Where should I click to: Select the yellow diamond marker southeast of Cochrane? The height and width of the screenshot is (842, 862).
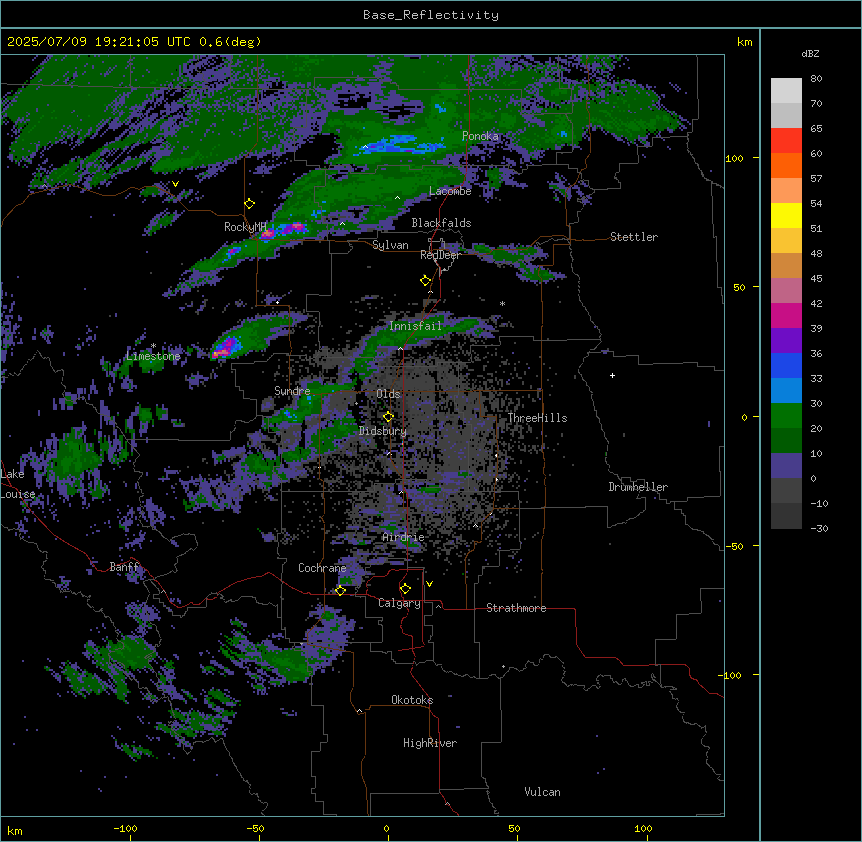pyautogui.click(x=341, y=591)
